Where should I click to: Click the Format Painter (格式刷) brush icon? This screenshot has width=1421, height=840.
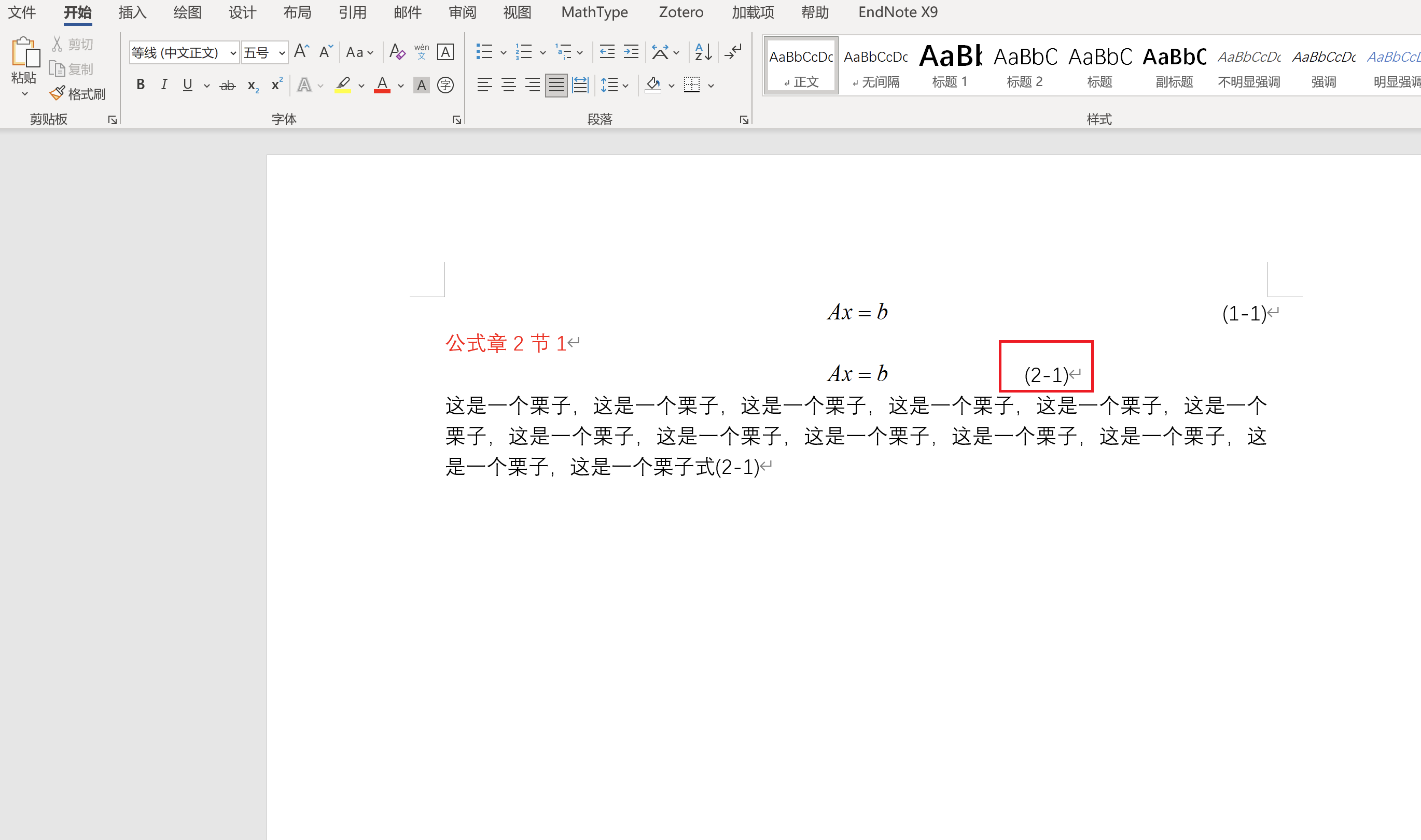57,93
